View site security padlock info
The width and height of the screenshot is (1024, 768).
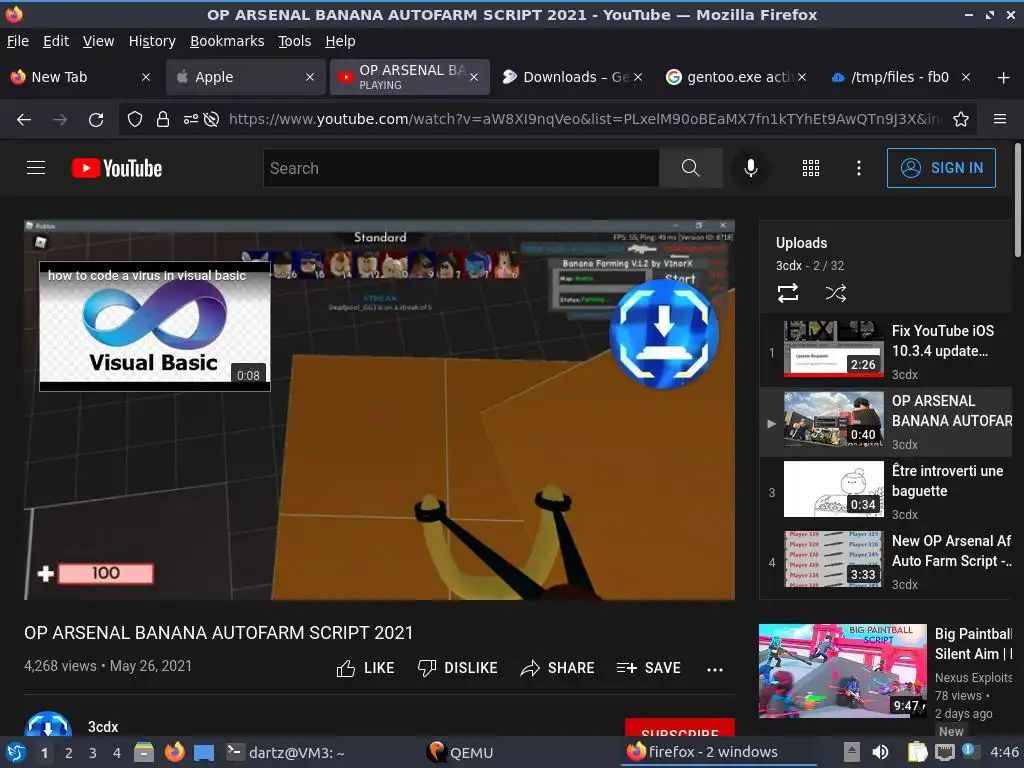pyautogui.click(x=163, y=120)
